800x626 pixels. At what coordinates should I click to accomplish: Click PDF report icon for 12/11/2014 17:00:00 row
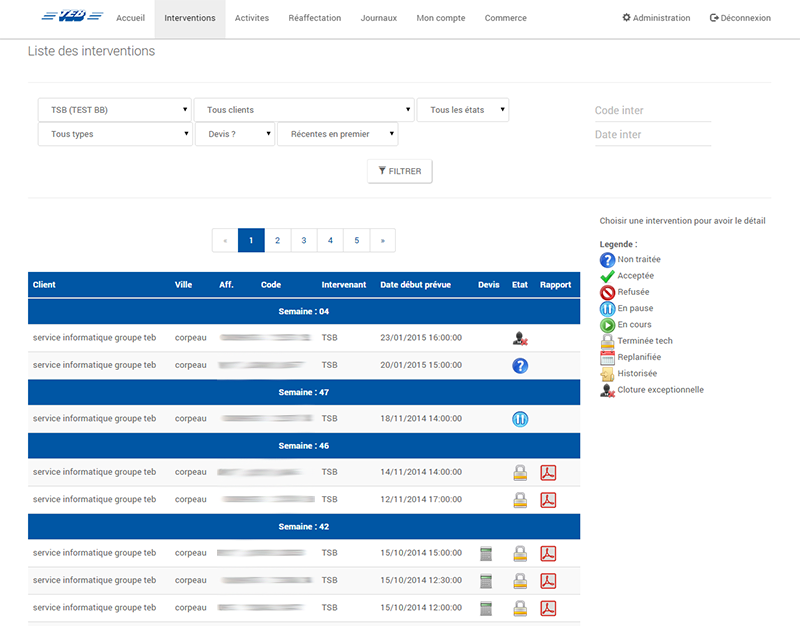coord(548,500)
